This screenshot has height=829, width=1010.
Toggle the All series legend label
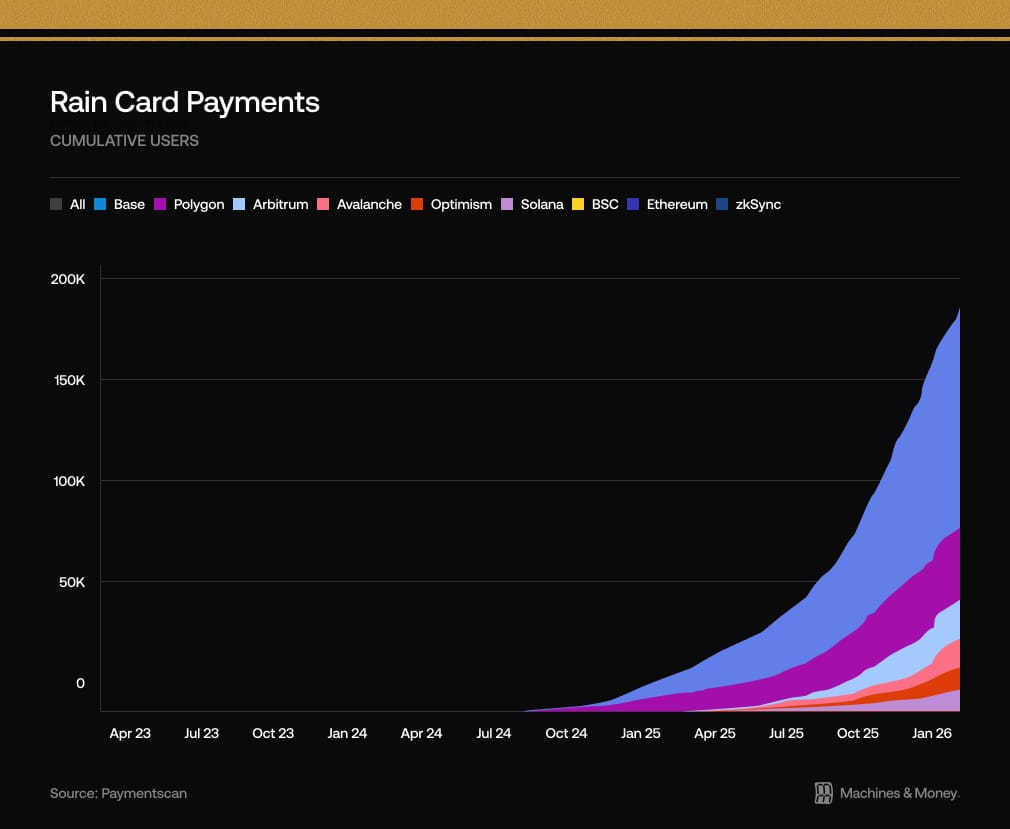[77, 204]
